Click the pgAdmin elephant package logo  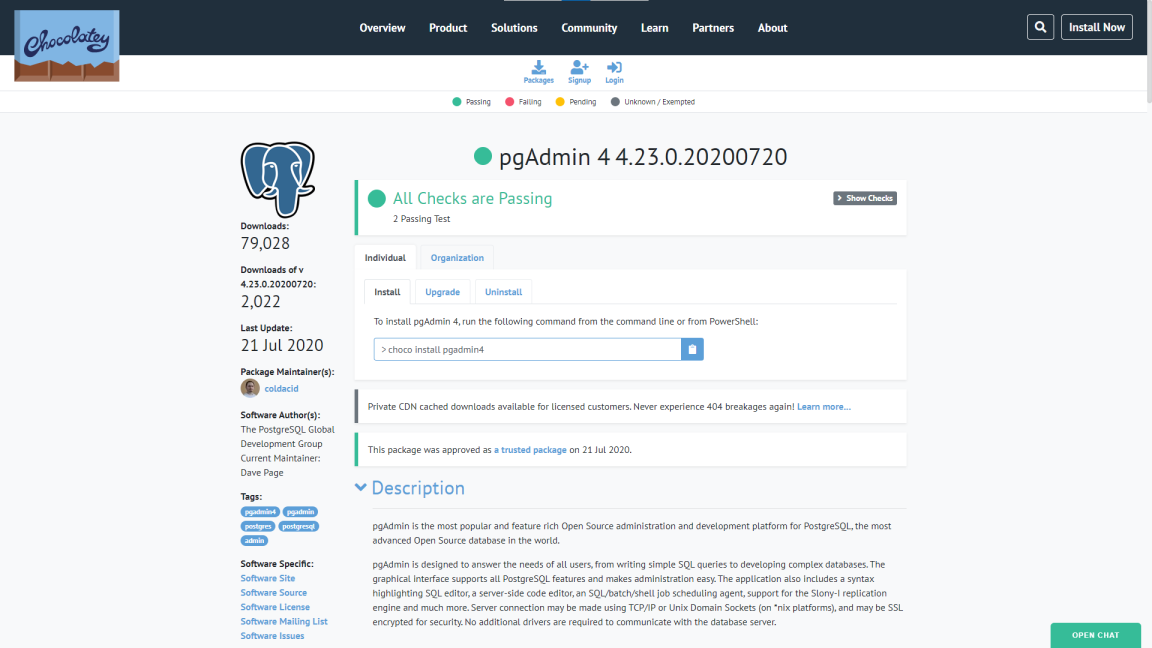point(278,179)
